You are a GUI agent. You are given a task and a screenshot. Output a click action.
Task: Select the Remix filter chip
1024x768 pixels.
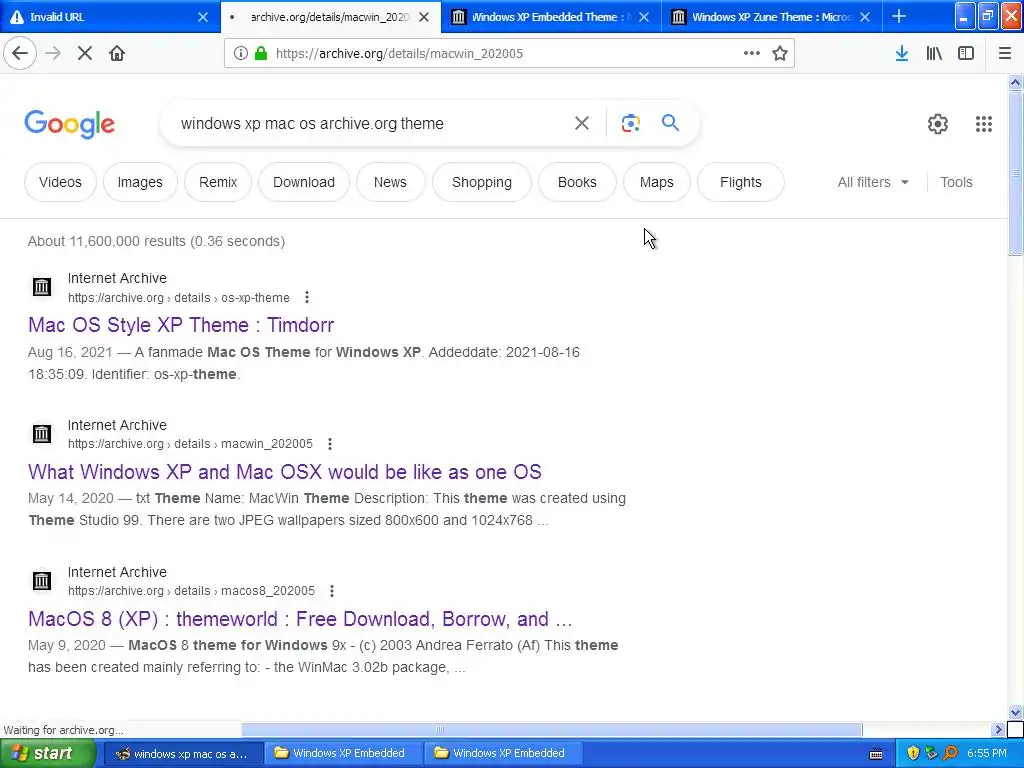pyautogui.click(x=218, y=182)
